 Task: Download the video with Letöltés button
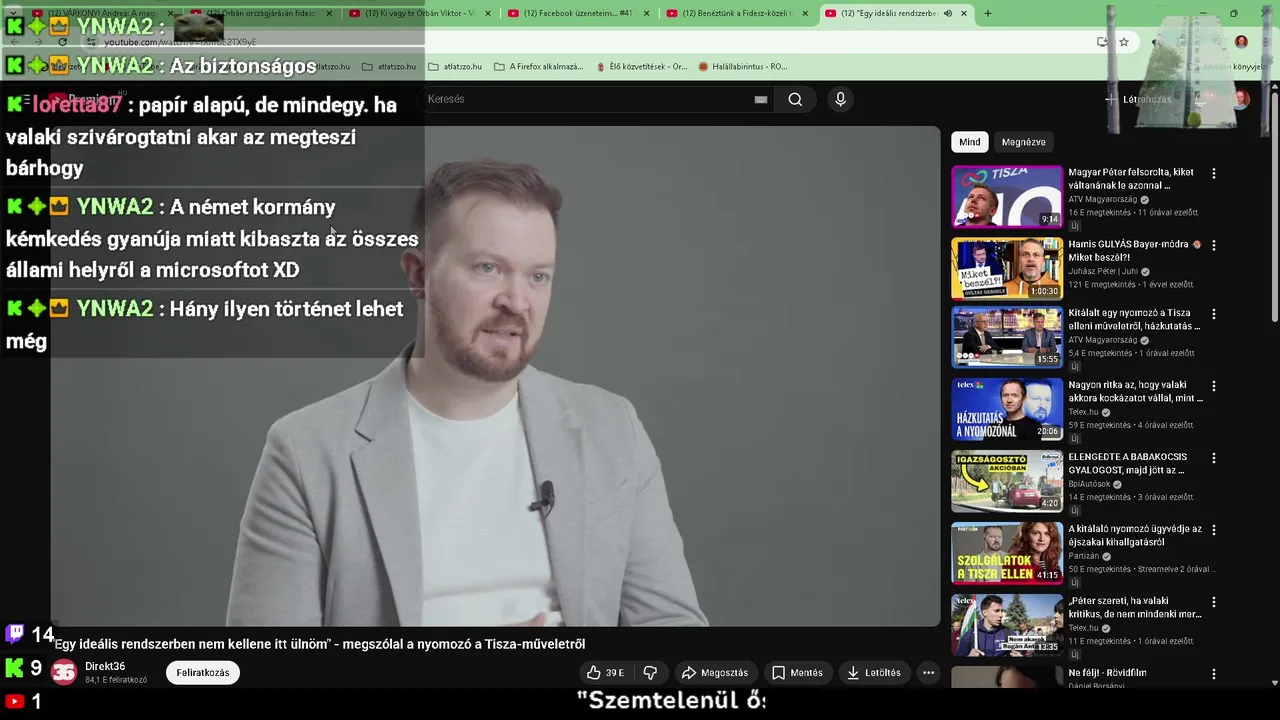coord(874,673)
